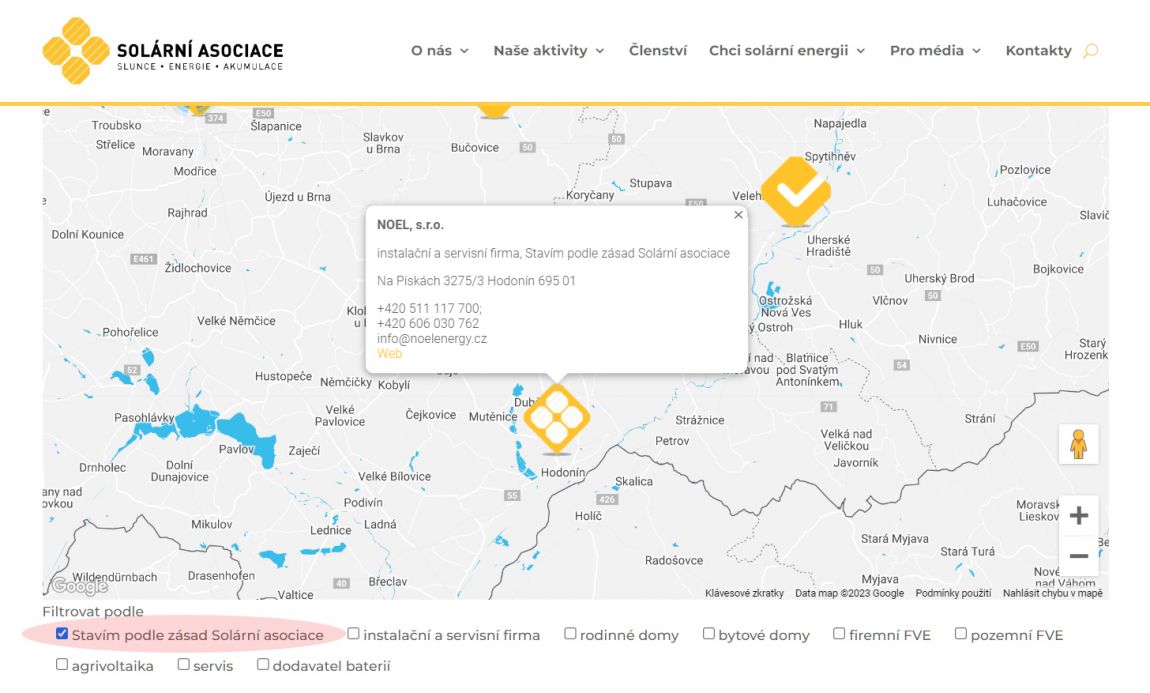1150x693 pixels.
Task: Click the Mikulov label on the map
Action: (x=212, y=524)
